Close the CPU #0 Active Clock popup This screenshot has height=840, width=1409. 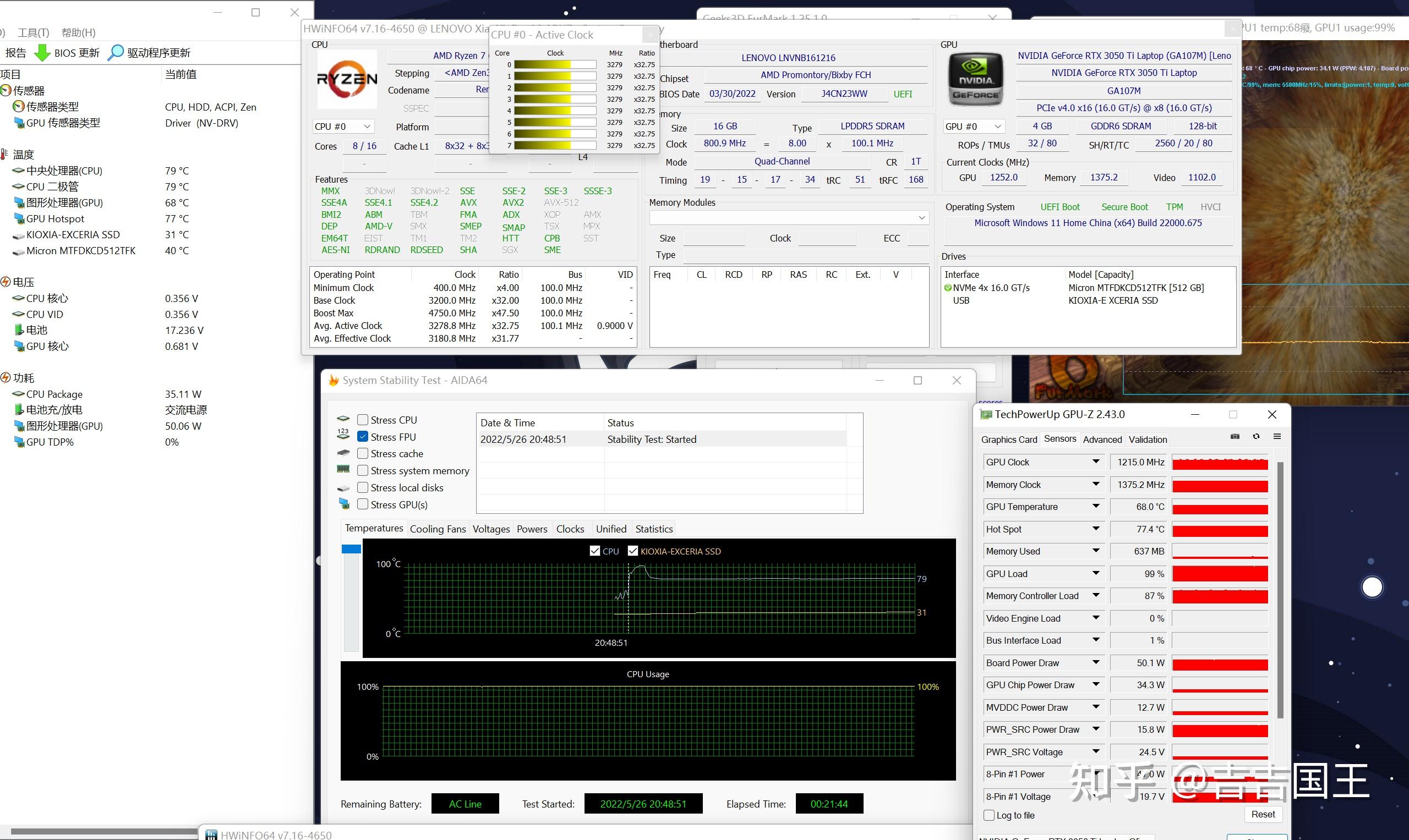click(651, 35)
